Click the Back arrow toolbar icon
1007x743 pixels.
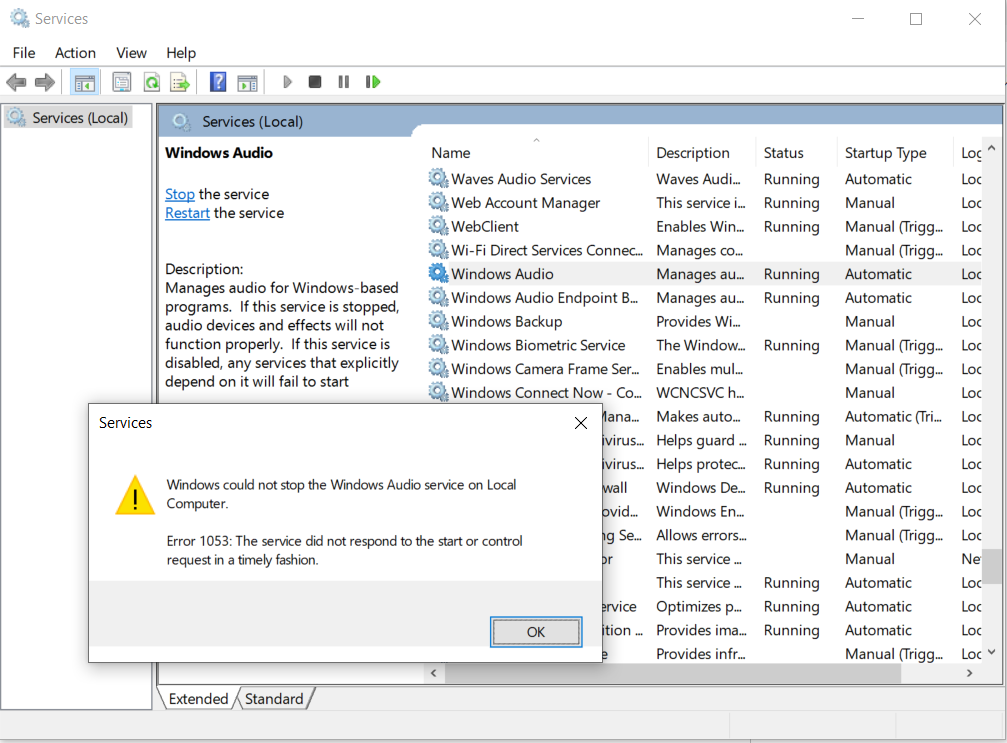16,82
